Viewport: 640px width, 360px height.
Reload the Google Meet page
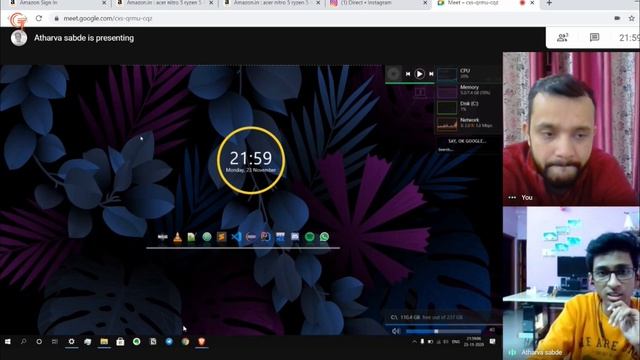point(39,18)
